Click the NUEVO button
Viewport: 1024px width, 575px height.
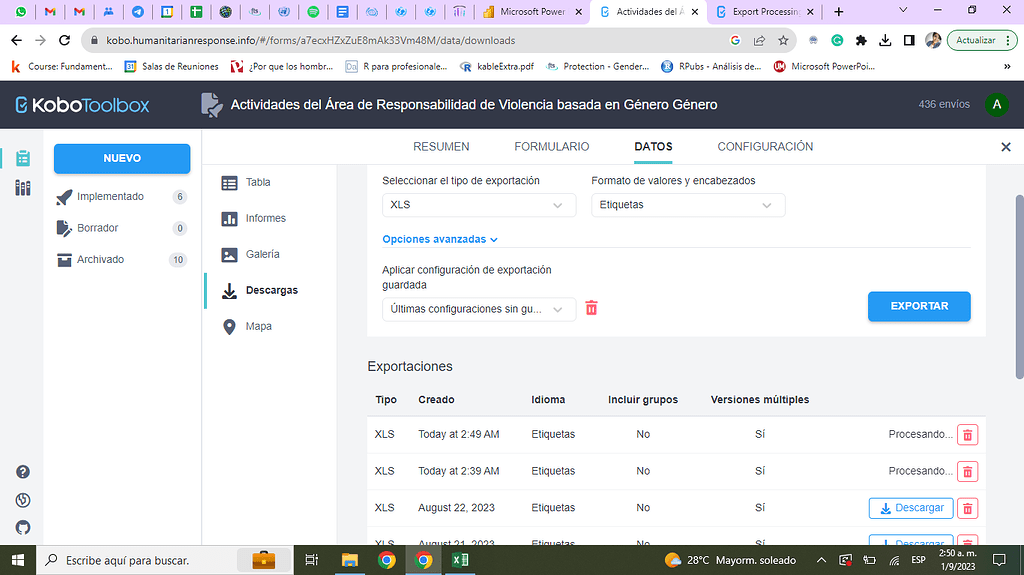click(x=122, y=158)
